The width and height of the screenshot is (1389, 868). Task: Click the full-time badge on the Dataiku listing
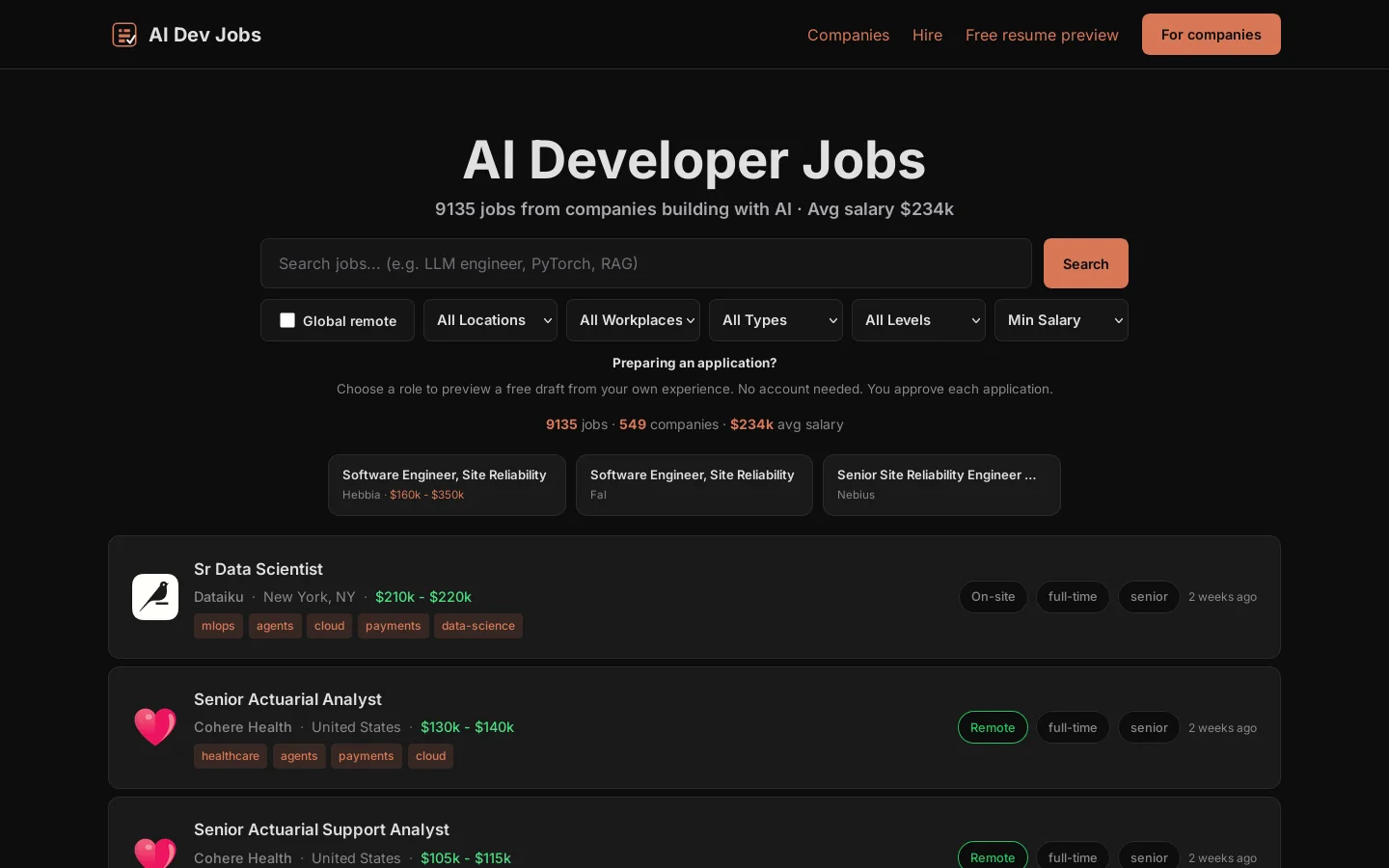click(1073, 597)
